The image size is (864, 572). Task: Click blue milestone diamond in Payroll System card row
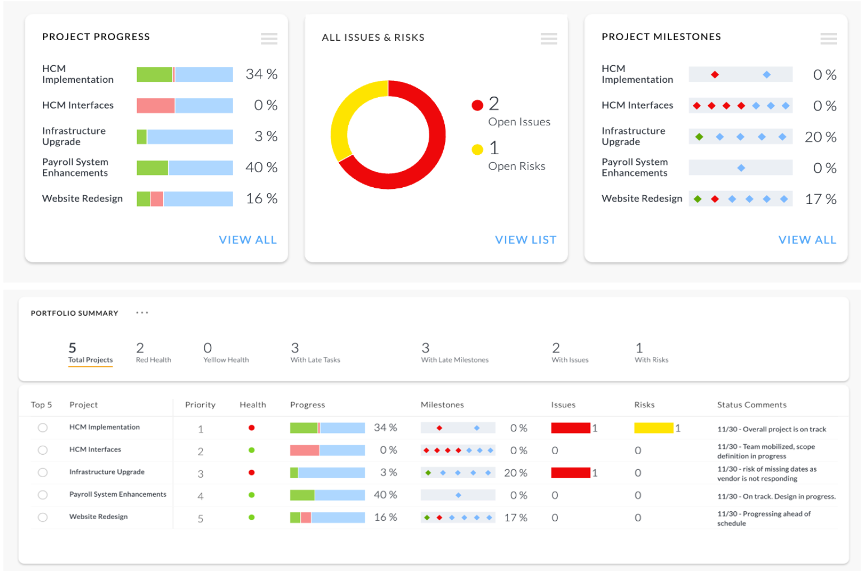(x=741, y=168)
